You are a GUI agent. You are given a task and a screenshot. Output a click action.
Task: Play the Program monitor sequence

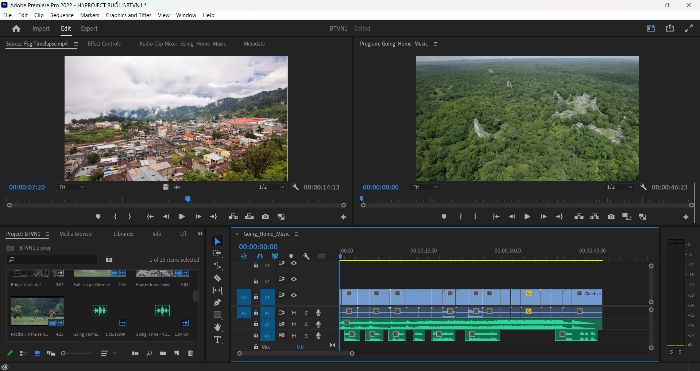coord(527,217)
